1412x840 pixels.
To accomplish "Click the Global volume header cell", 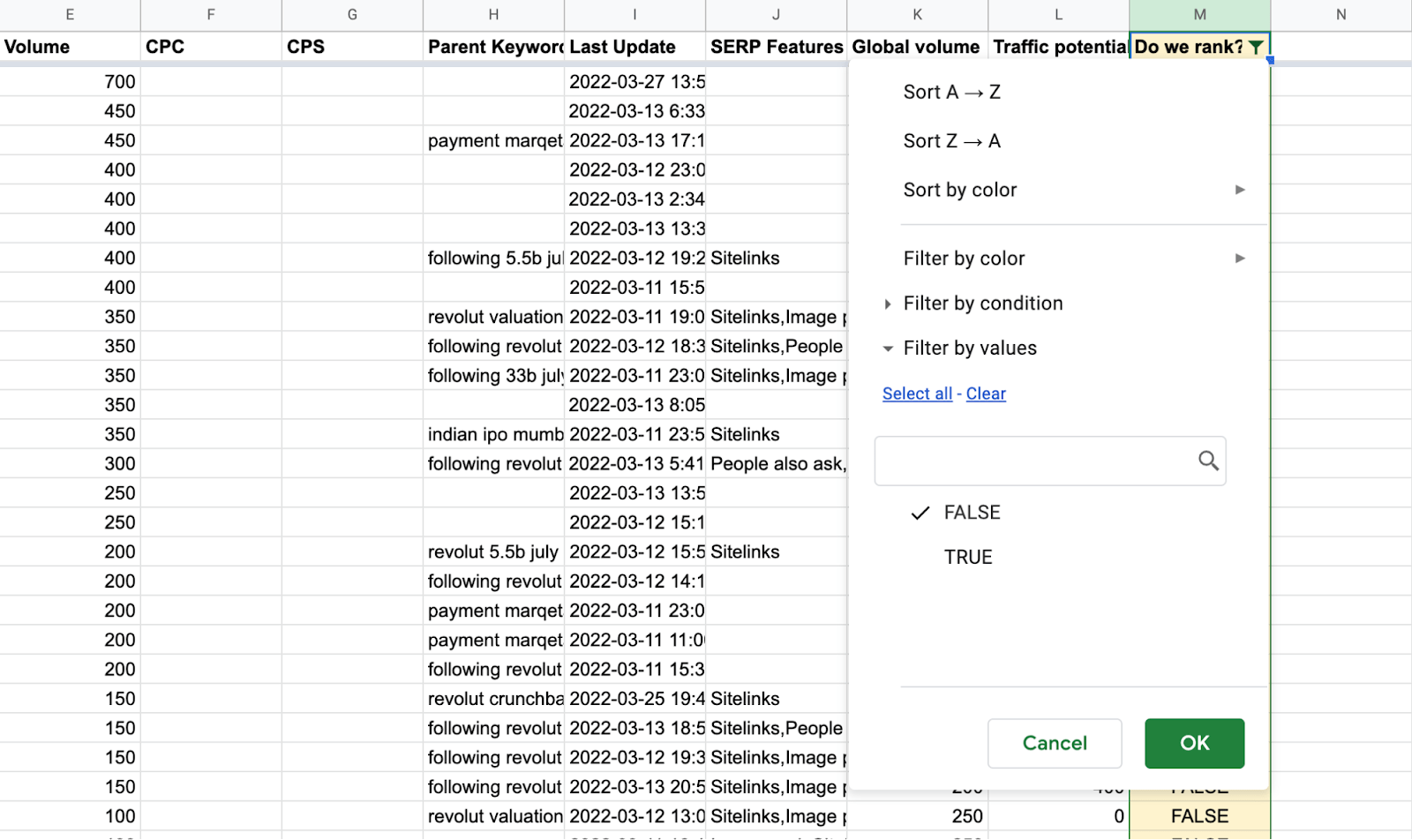I will (x=916, y=47).
